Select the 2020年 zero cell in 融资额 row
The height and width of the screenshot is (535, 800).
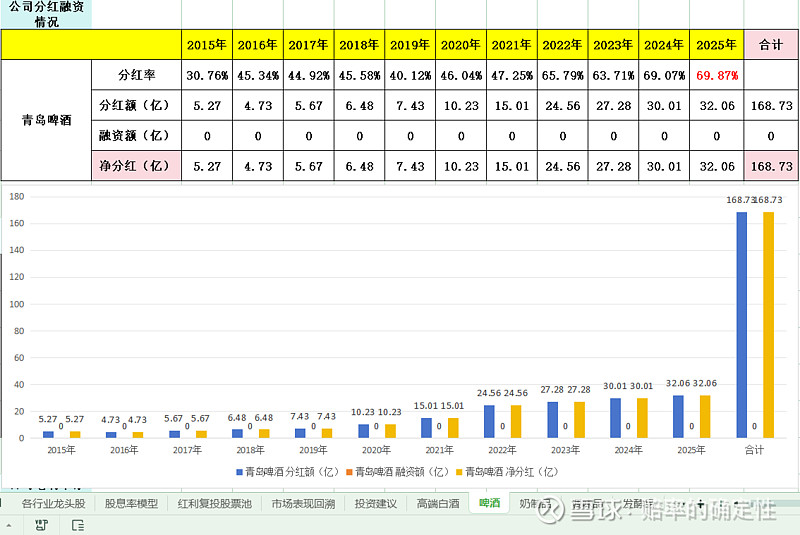pyautogui.click(x=461, y=136)
